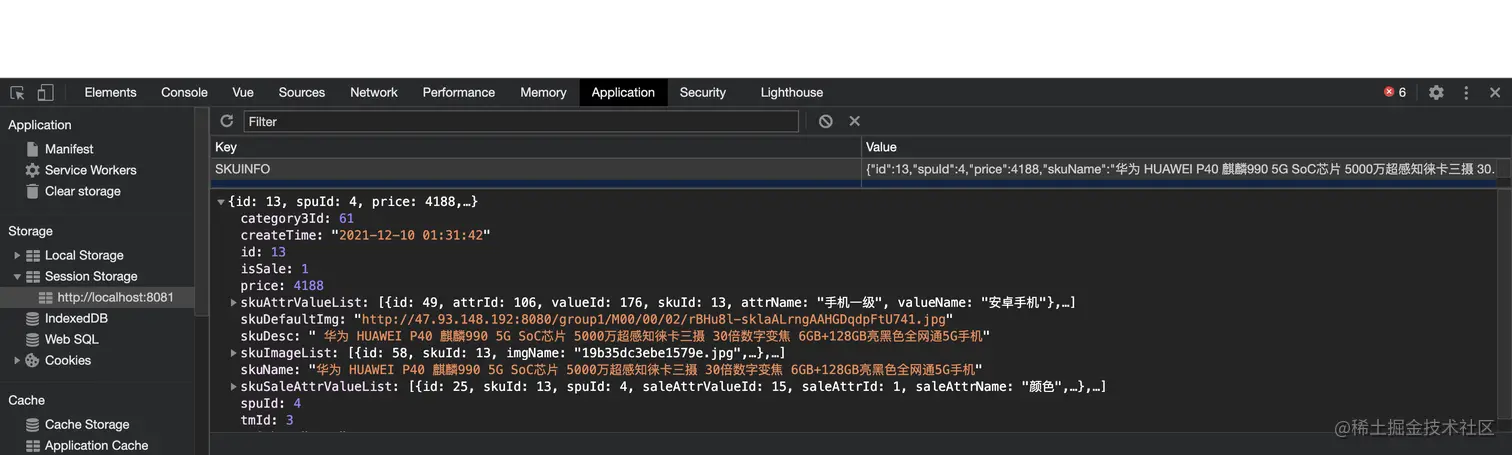This screenshot has height=455, width=1512.
Task: Expand the Local Storage tree node
Action: click(x=17, y=255)
